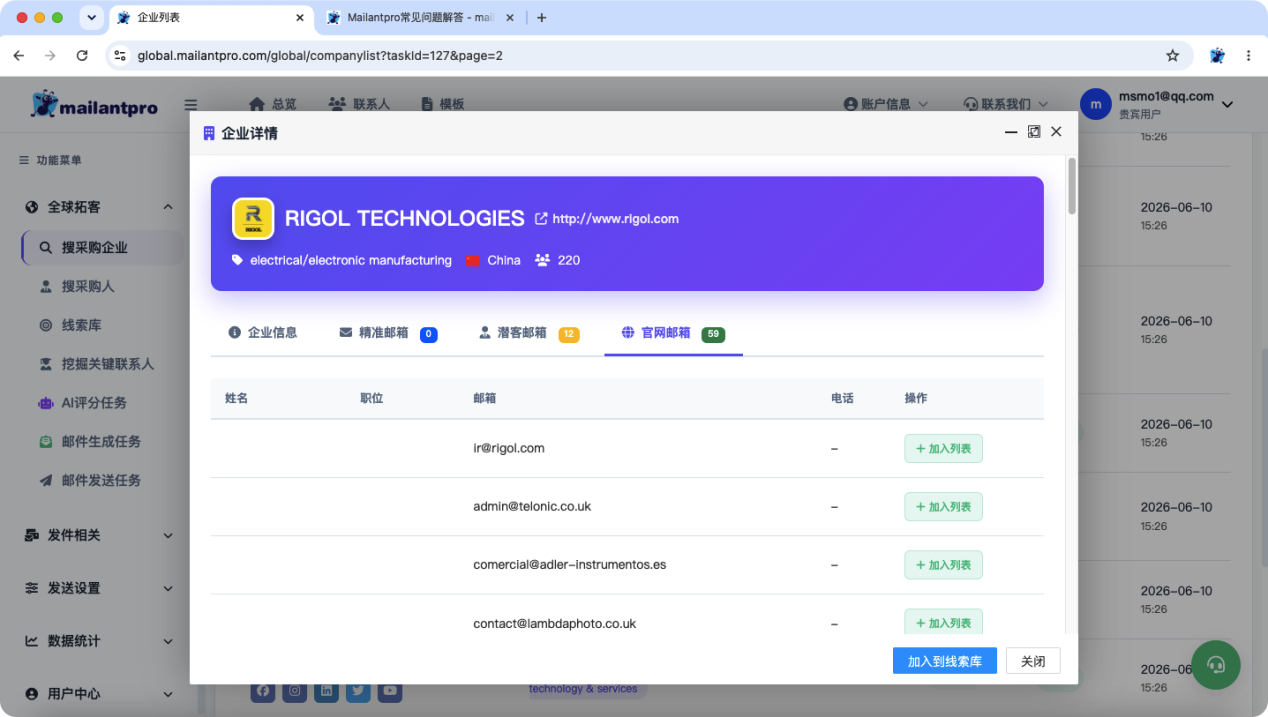
Task: Click 加入到线索库 button
Action: pos(945,661)
